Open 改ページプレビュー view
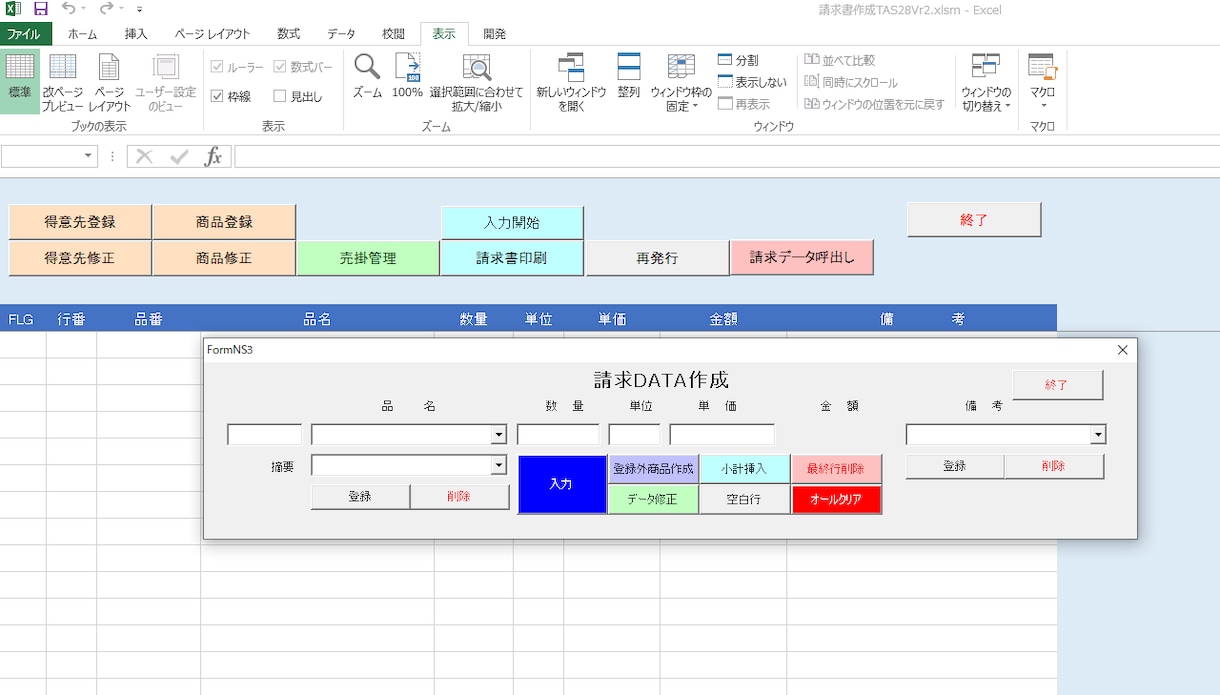1220x695 pixels. (x=63, y=81)
